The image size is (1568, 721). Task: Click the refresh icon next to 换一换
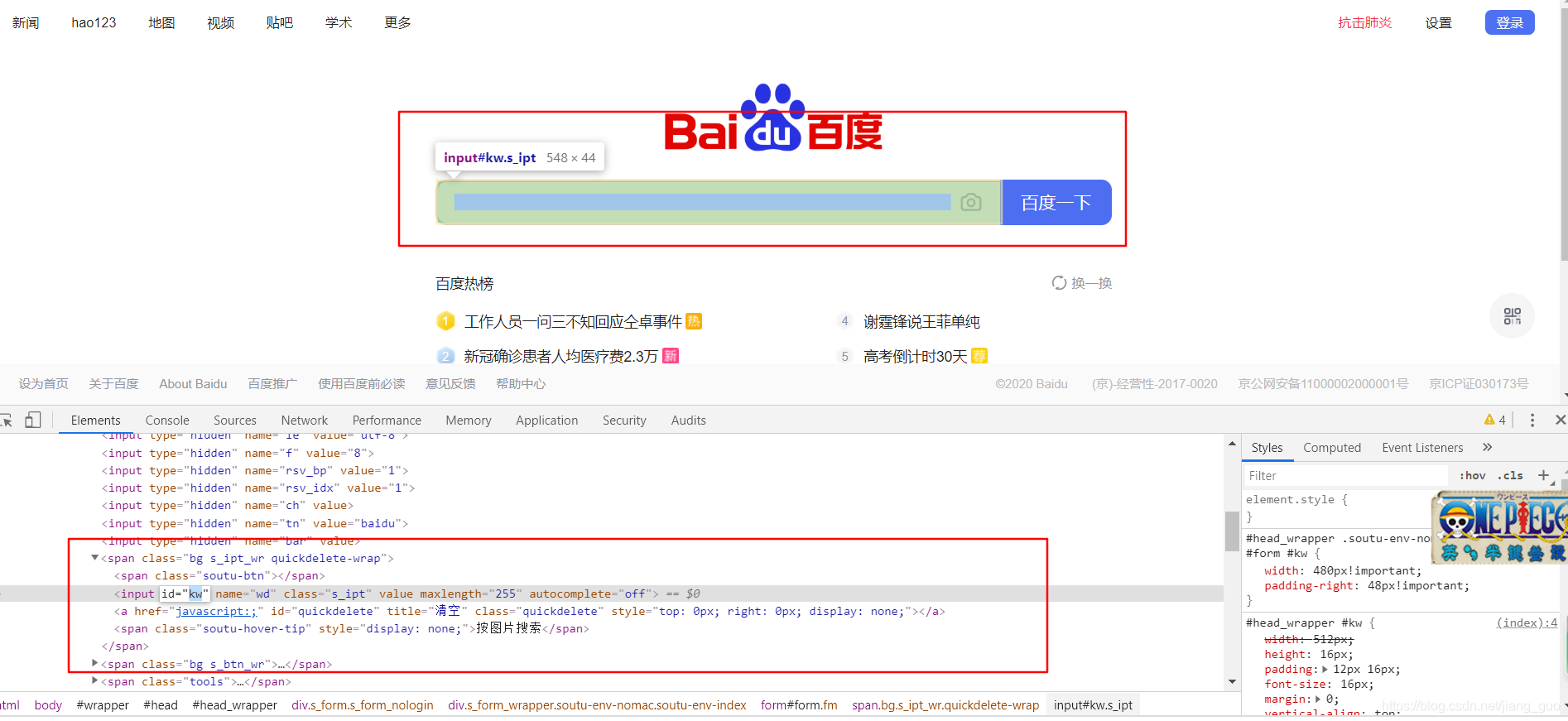(1059, 283)
